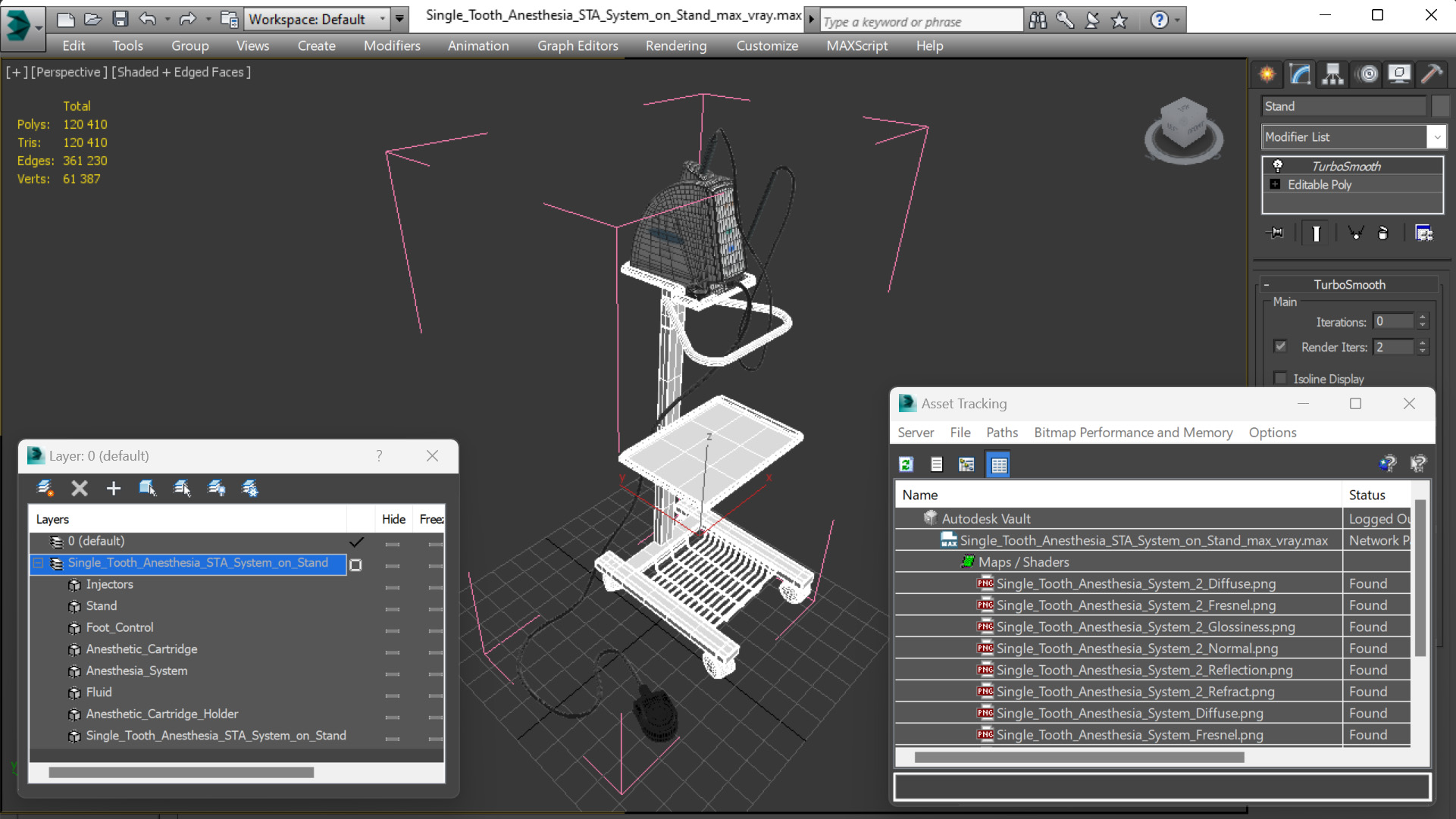Screen dimensions: 1456x819
Task: Switch Asset Tracking to table view icon
Action: pyautogui.click(x=999, y=464)
